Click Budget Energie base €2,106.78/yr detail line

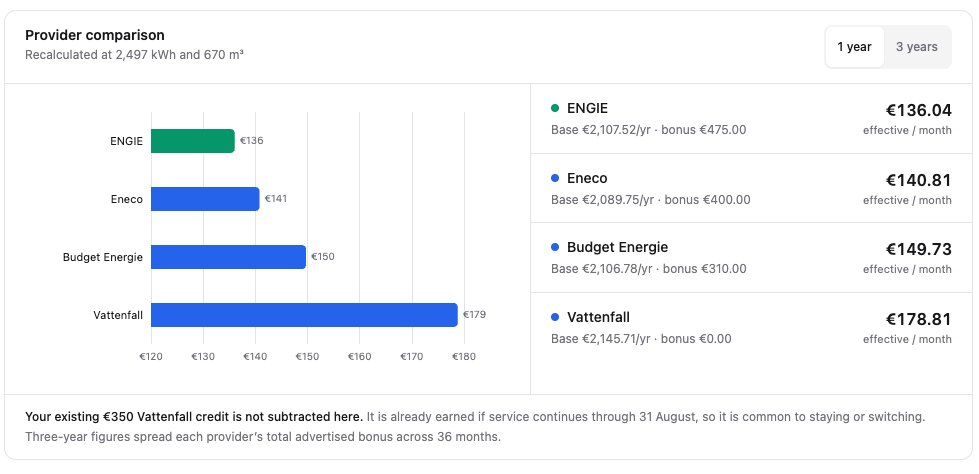[x=648, y=269]
